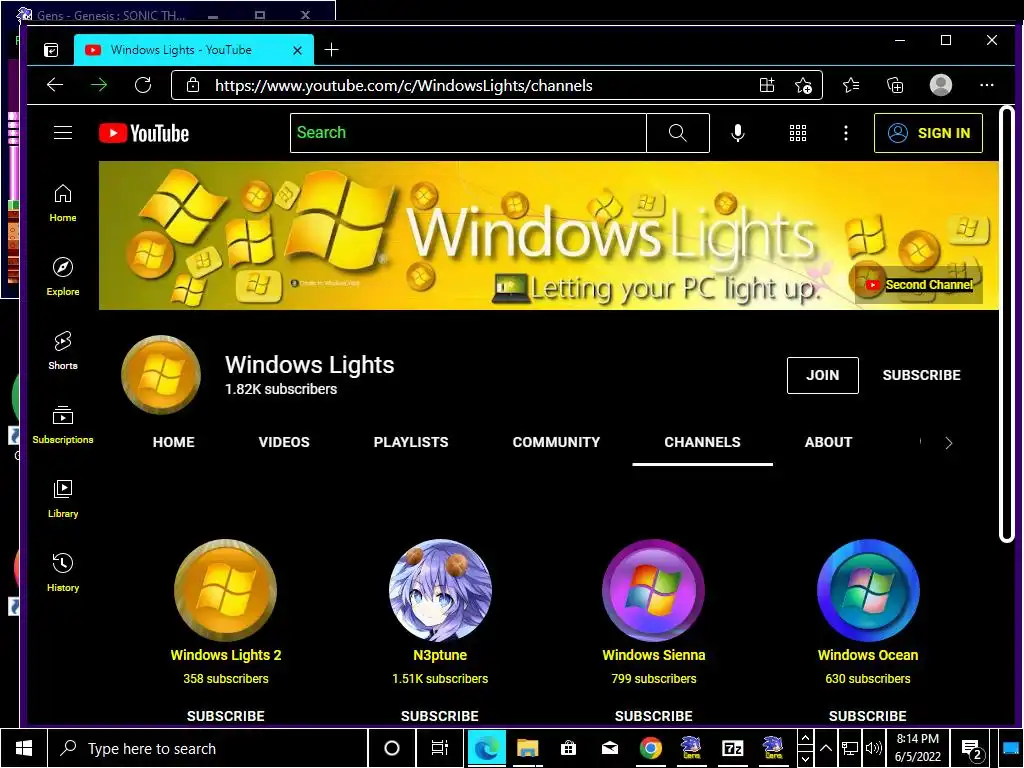Image resolution: width=1024 pixels, height=768 pixels.
Task: Open Subscriptions in the sidebar
Action: pos(63,424)
